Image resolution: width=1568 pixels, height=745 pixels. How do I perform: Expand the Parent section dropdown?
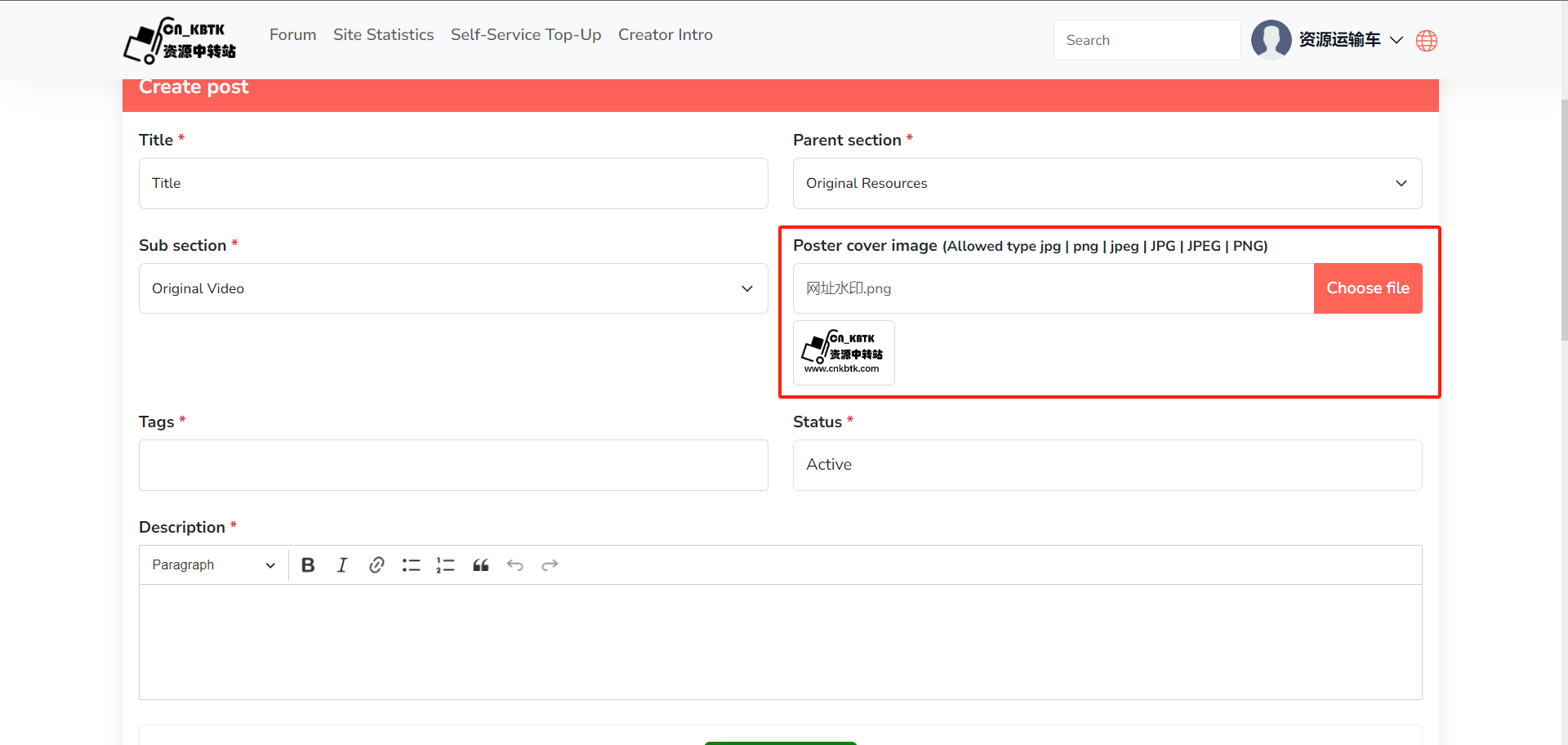[x=1107, y=184]
